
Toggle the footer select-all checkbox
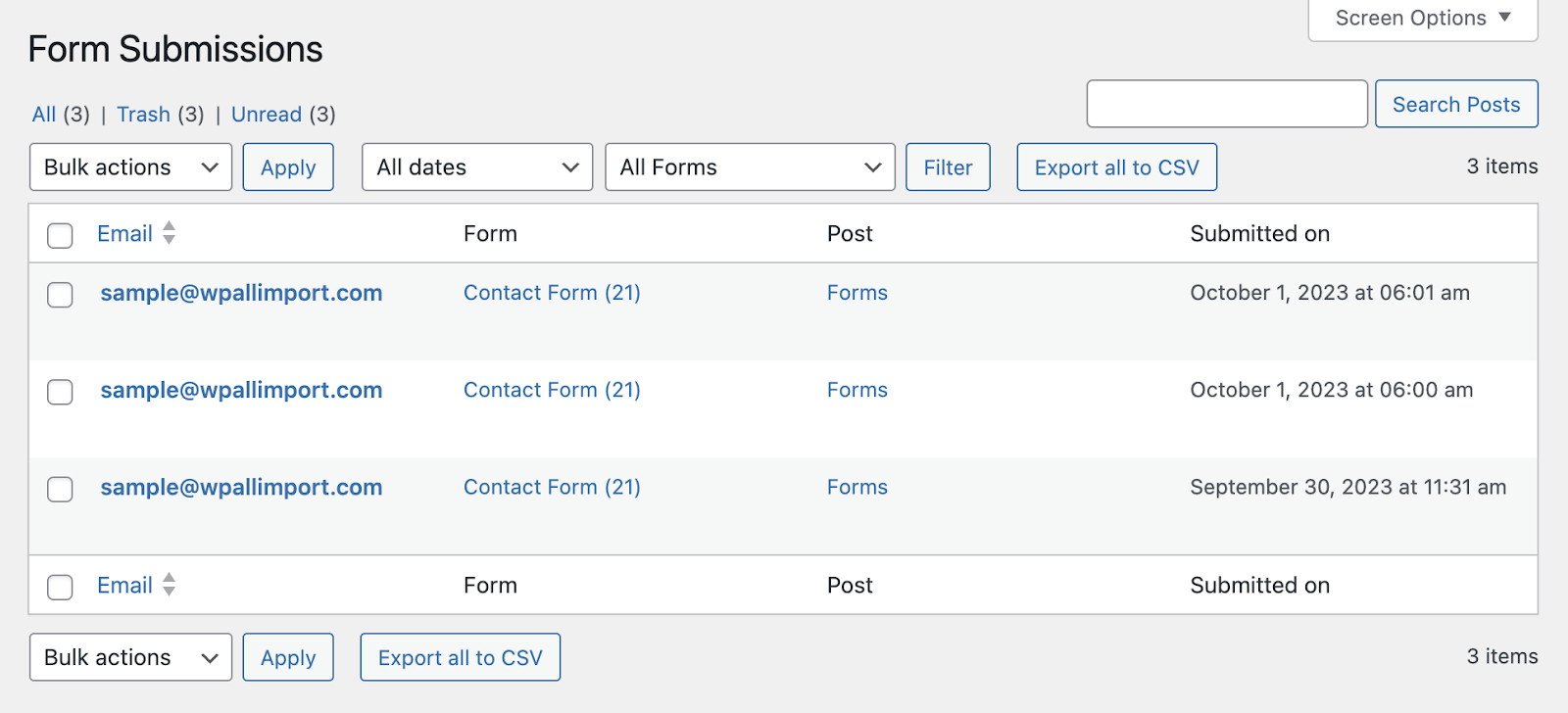coord(61,587)
